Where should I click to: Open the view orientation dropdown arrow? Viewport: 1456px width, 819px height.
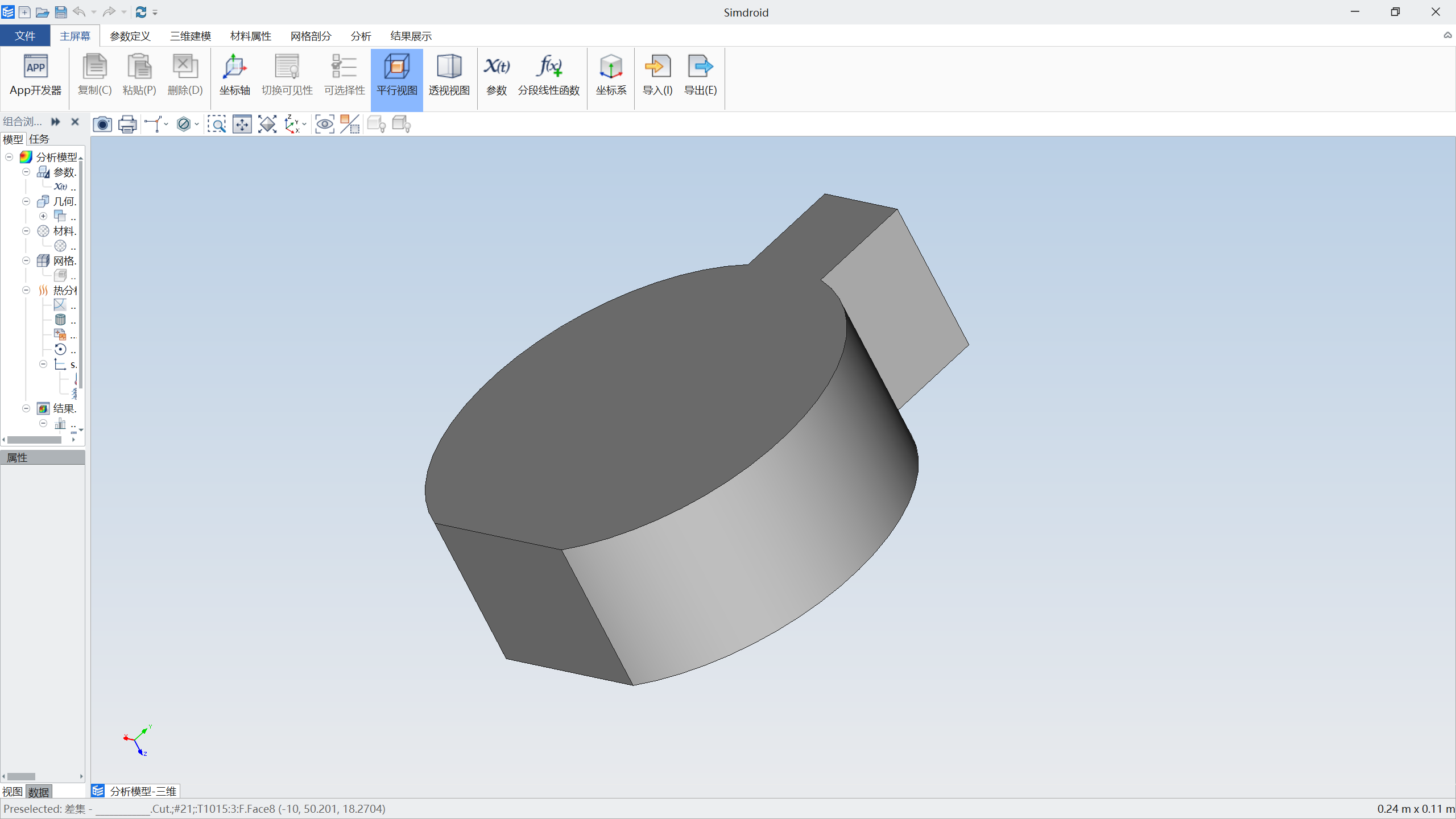click(305, 124)
